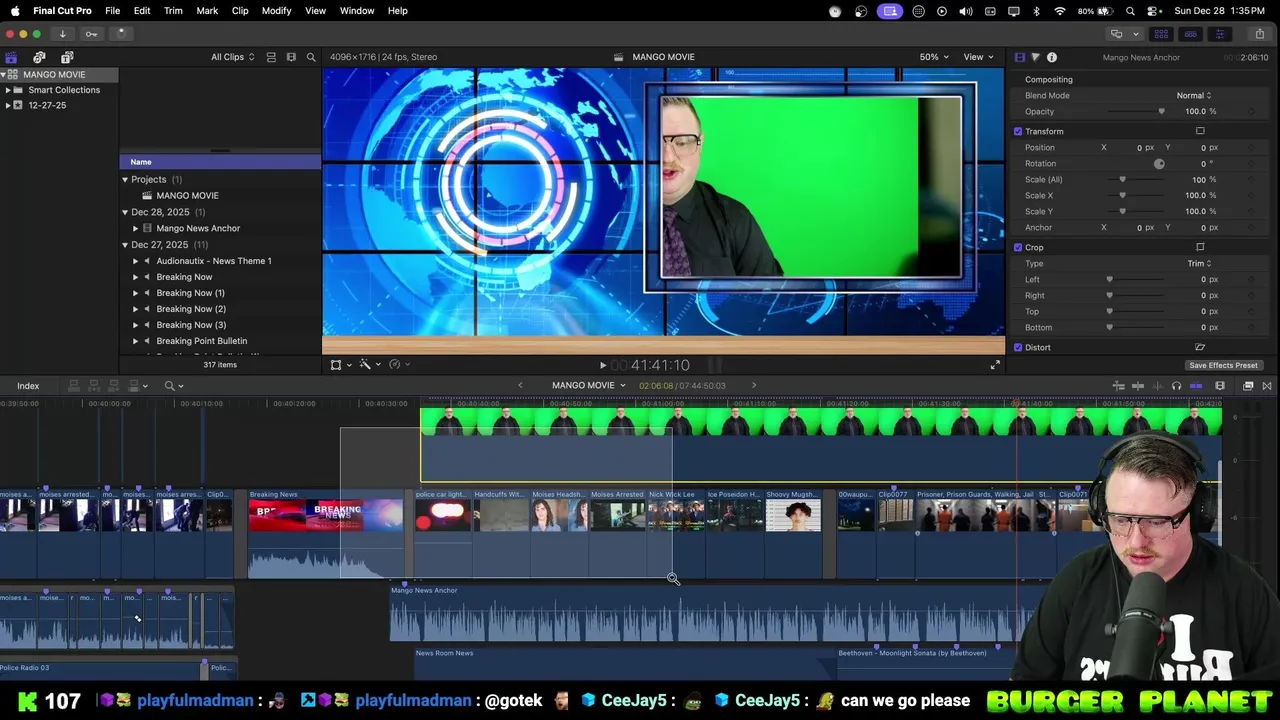Screen dimensions: 1280x720
Task: Open the Crop Type Trim dropdown
Action: click(x=1199, y=263)
